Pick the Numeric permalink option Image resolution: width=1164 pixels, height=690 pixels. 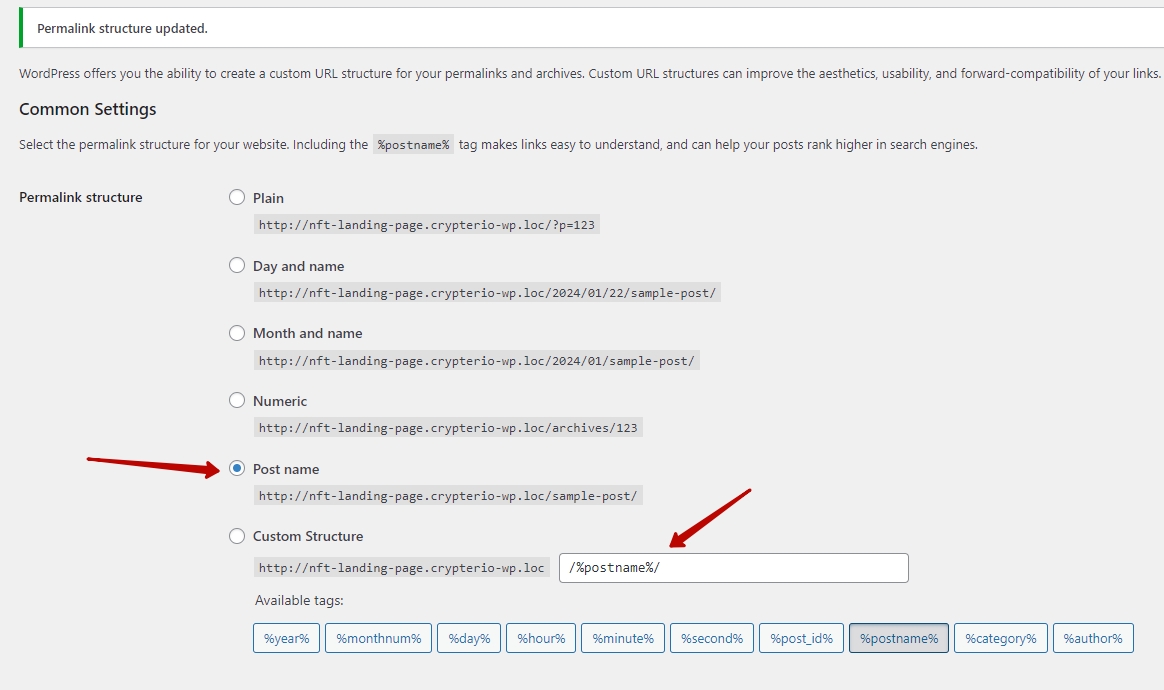[237, 401]
